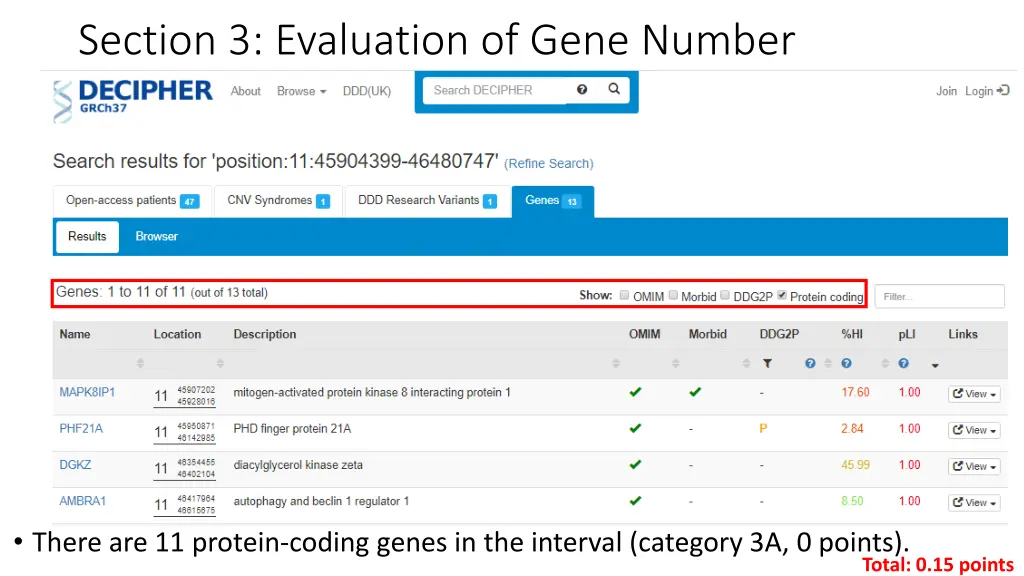Viewport: 1024px width, 576px height.
Task: Sort by OMIM column arrows
Action: (675, 363)
